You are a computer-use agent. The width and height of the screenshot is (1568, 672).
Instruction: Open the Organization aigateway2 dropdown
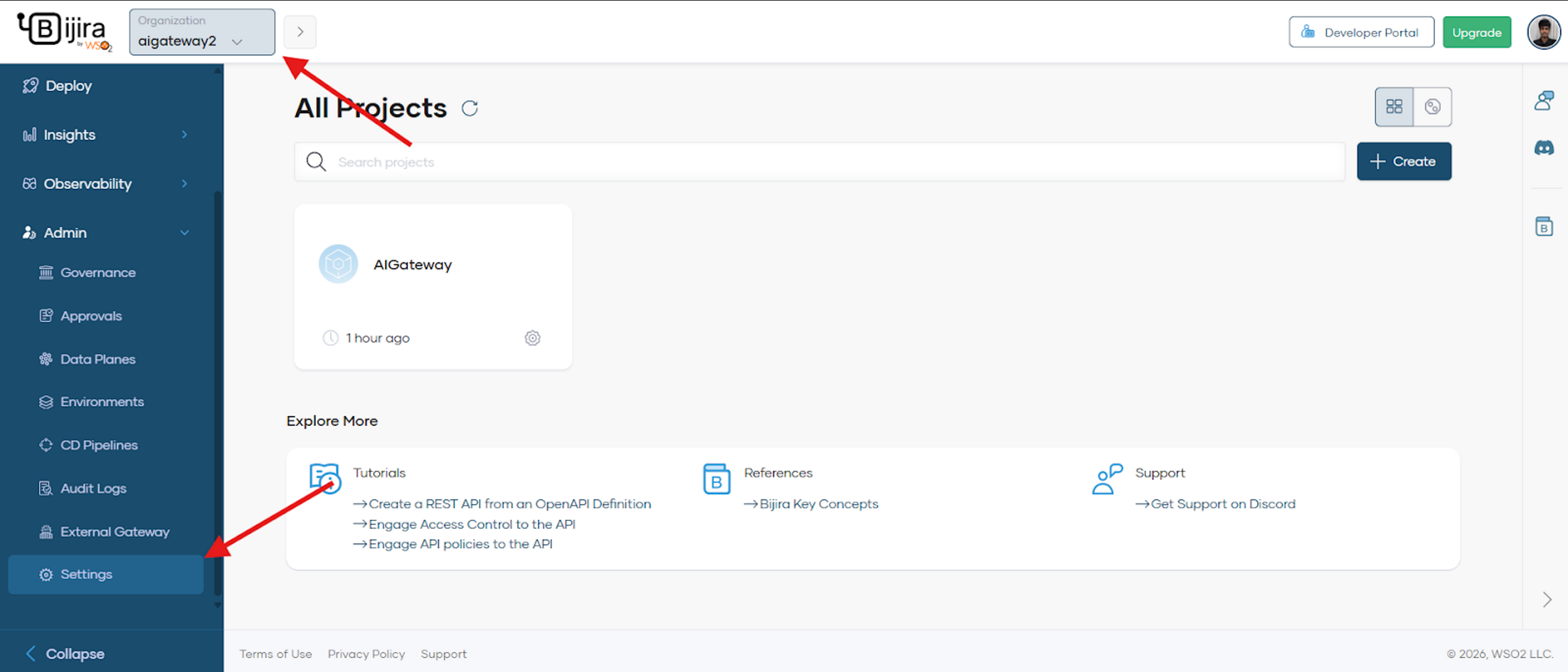202,32
